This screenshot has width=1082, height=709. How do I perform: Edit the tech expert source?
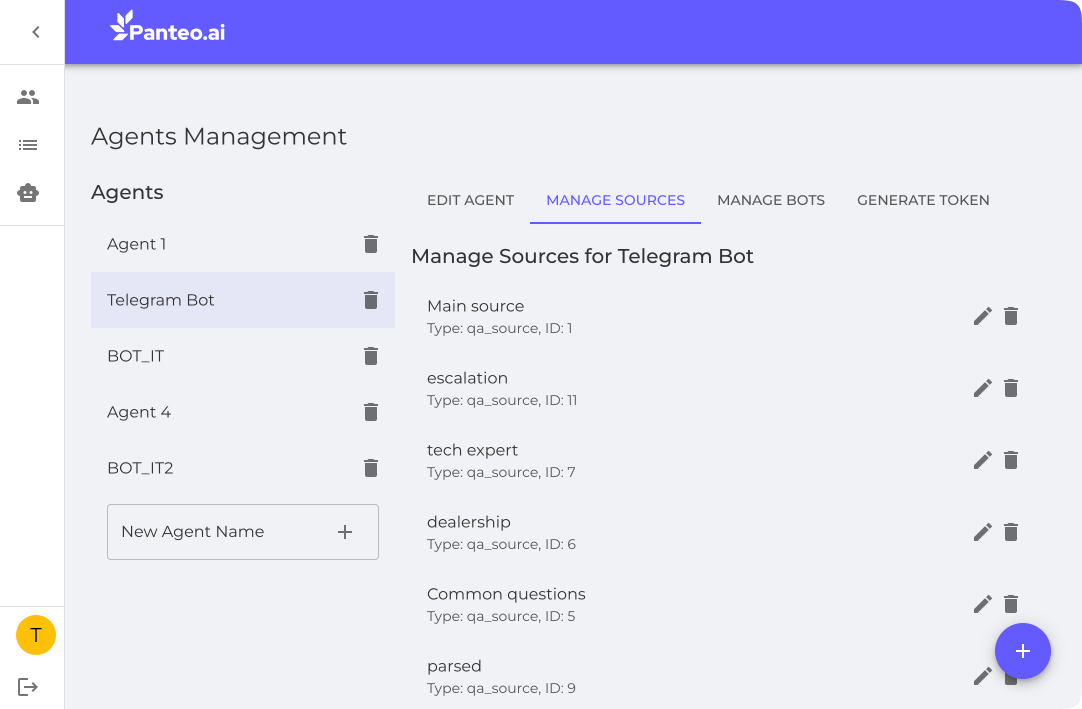coord(983,460)
